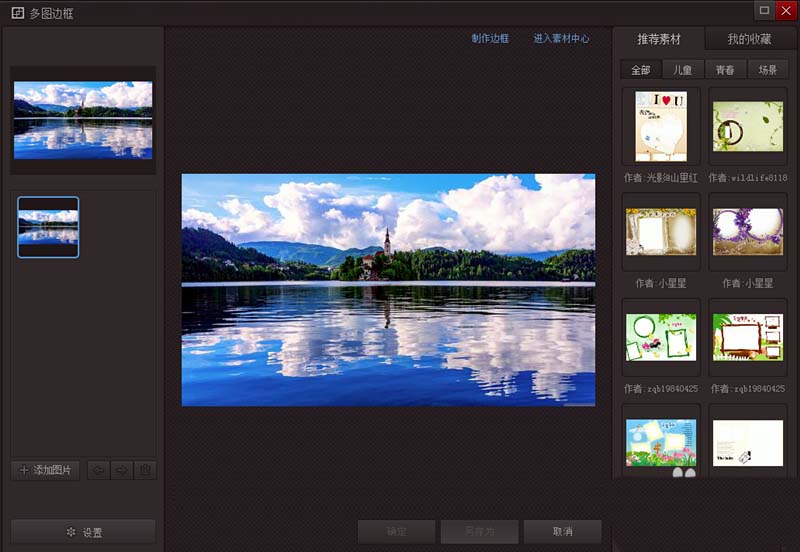The width and height of the screenshot is (800, 552).
Task: Click the 多图边框 title bar icon
Action: [x=18, y=13]
